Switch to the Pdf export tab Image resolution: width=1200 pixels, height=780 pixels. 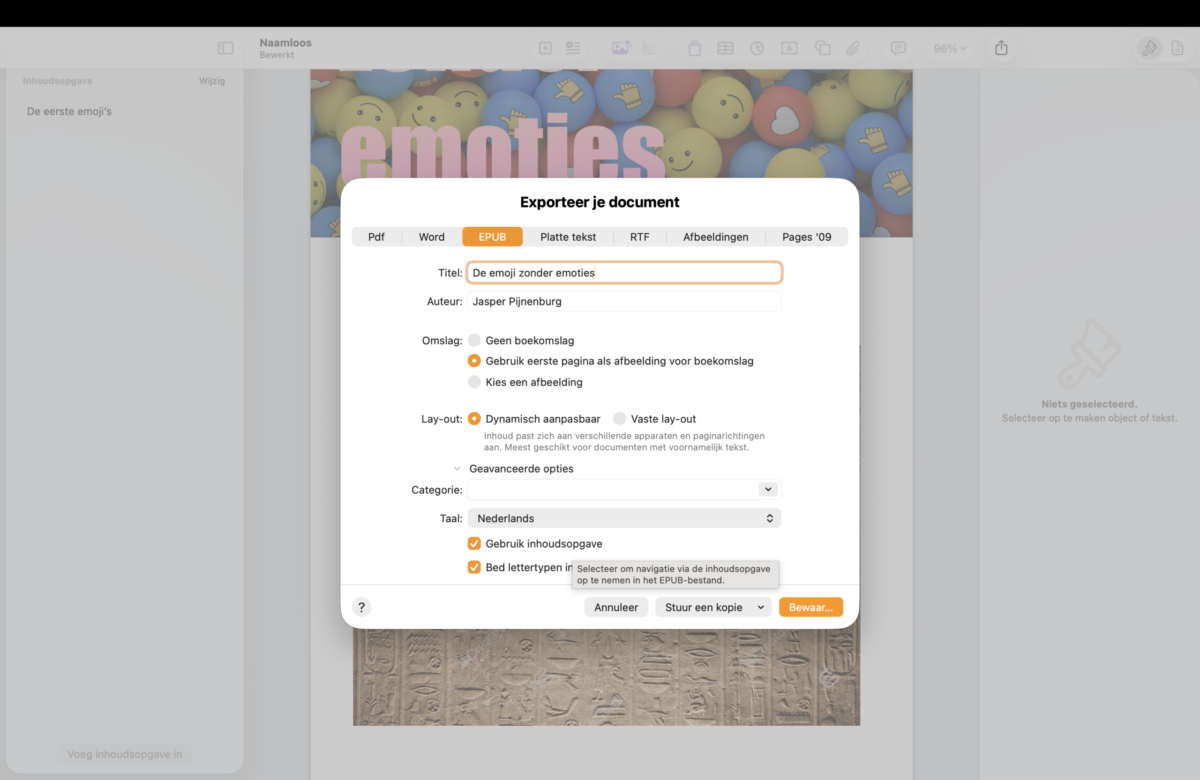376,237
